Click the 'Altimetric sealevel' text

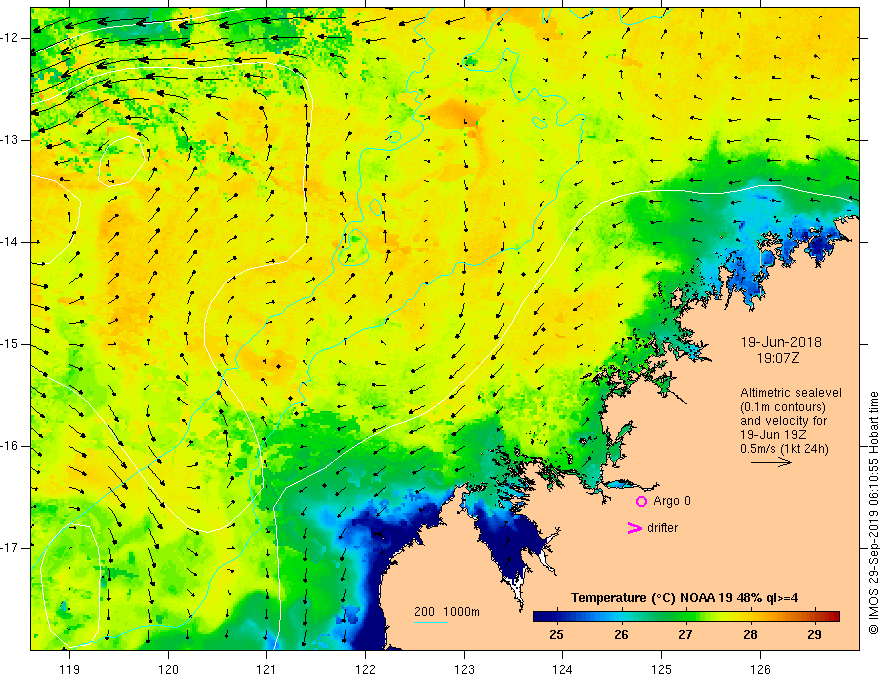point(791,393)
